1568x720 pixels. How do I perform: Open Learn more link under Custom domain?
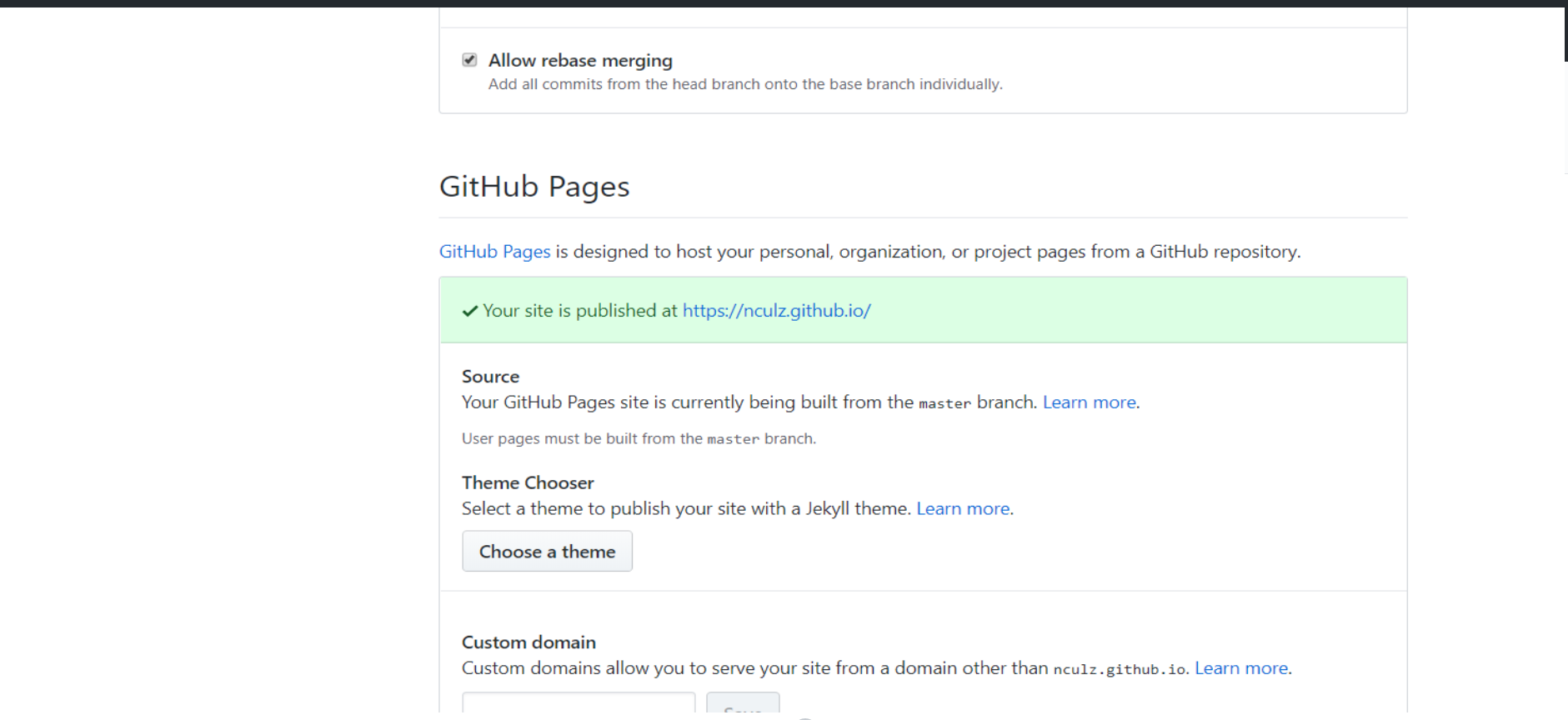click(1241, 668)
